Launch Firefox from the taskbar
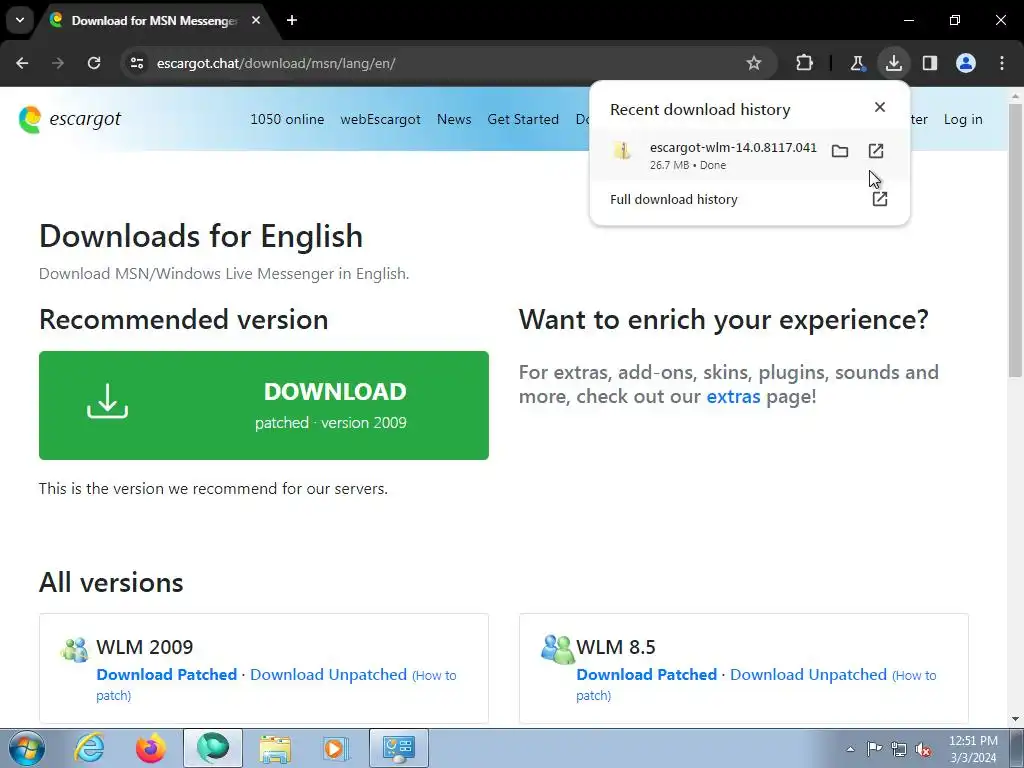This screenshot has height=768, width=1024. (x=151, y=748)
